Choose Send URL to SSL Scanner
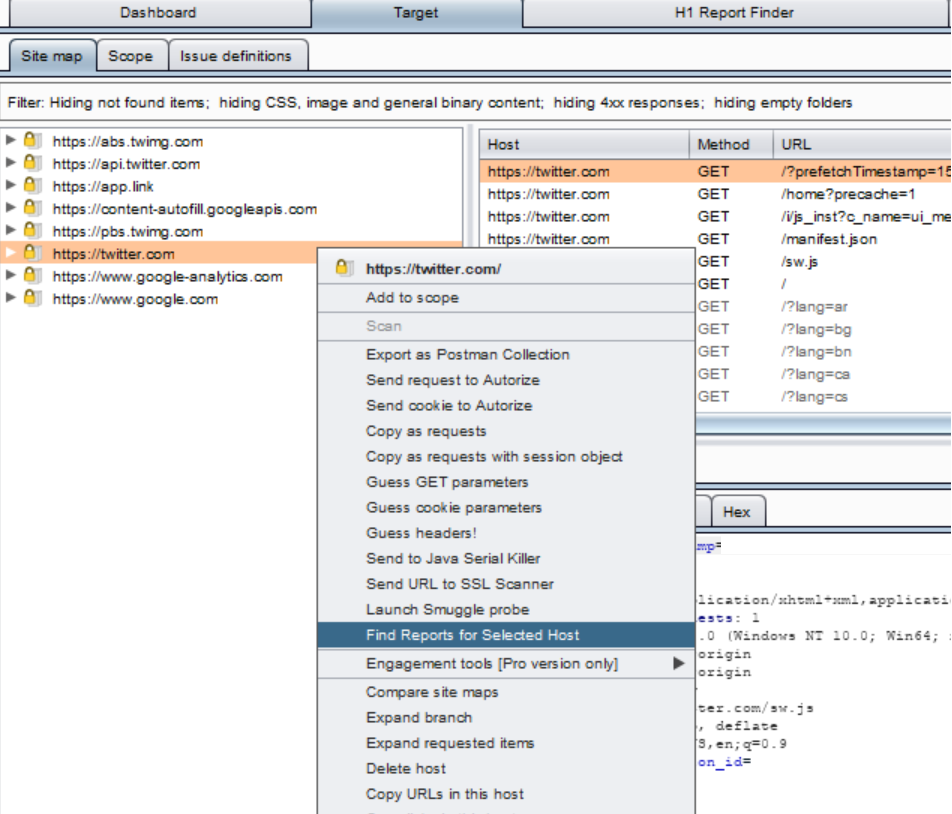The height and width of the screenshot is (814, 952). pyautogui.click(x=506, y=584)
